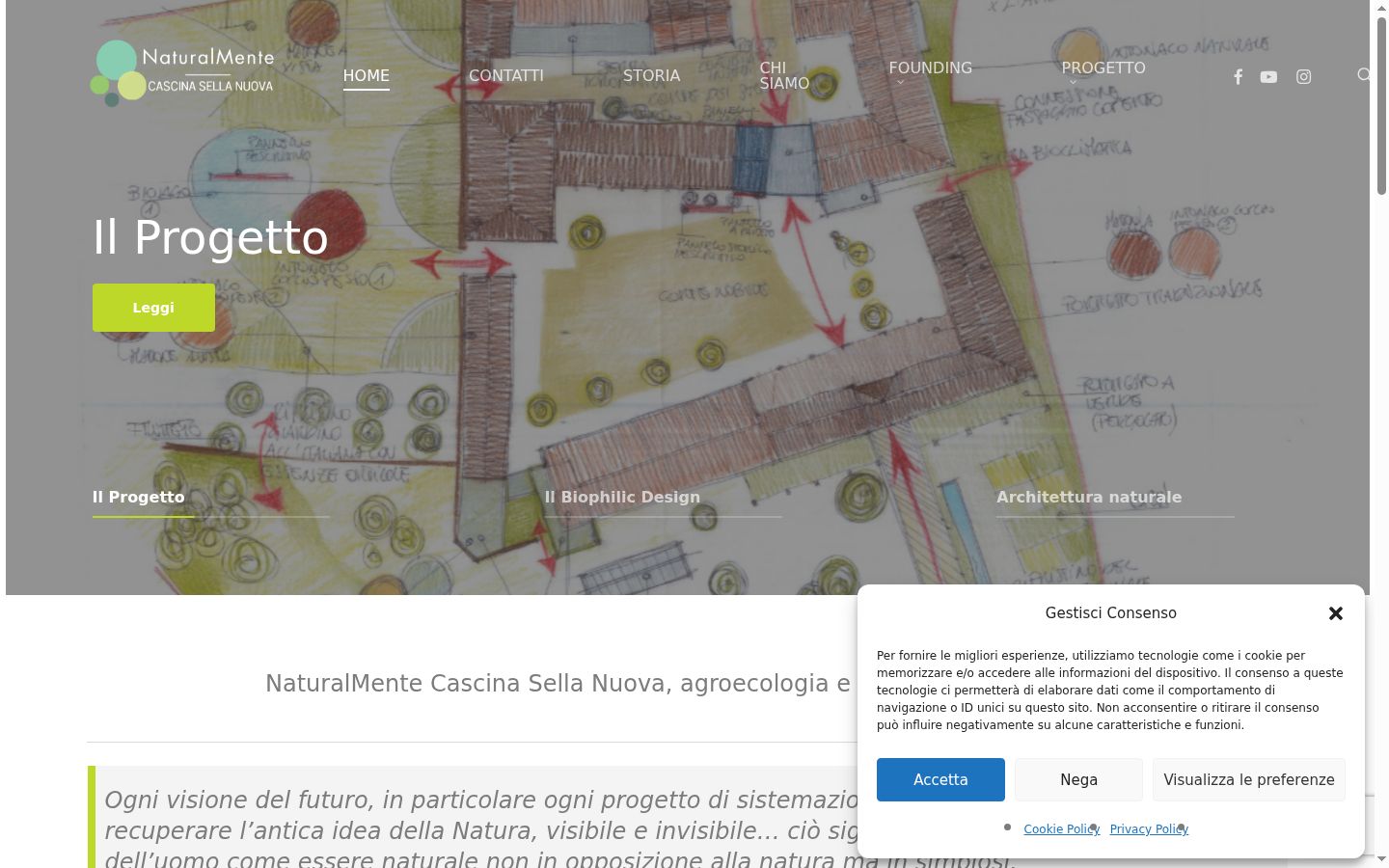Screen dimensions: 1389x868
Task: Expand the Progetto menu dropdown
Action: coord(1103,73)
